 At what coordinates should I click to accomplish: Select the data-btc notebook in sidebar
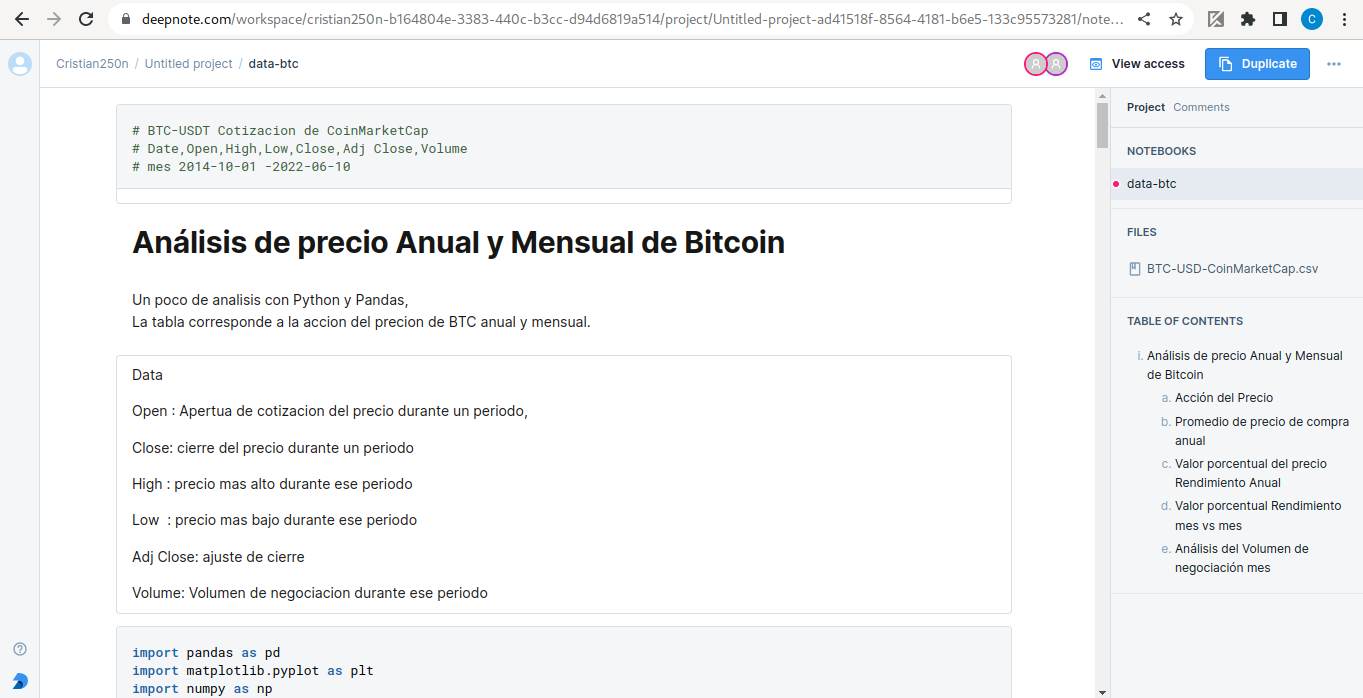click(1151, 184)
